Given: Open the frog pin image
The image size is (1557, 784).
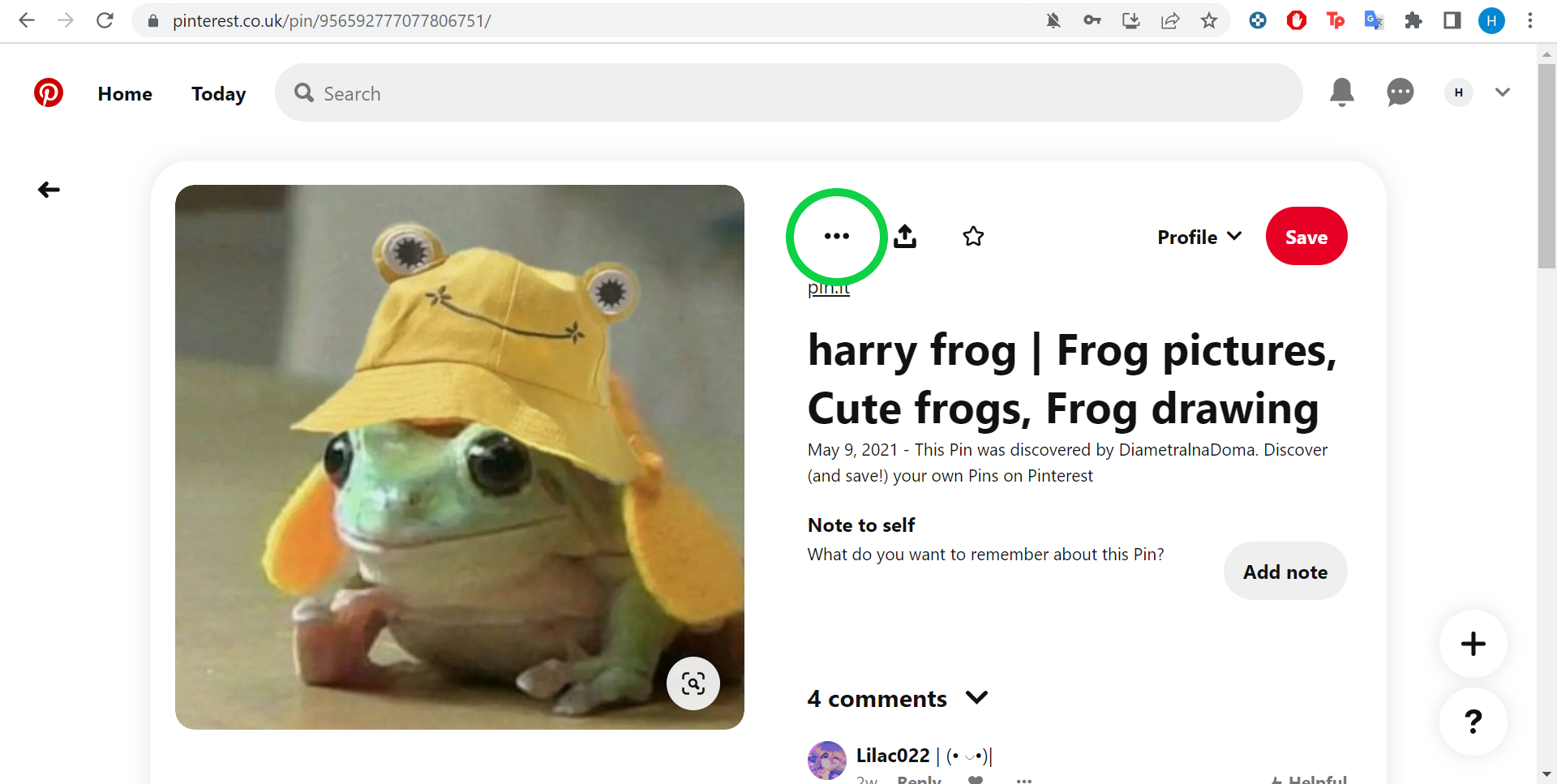Looking at the screenshot, I should [x=460, y=457].
